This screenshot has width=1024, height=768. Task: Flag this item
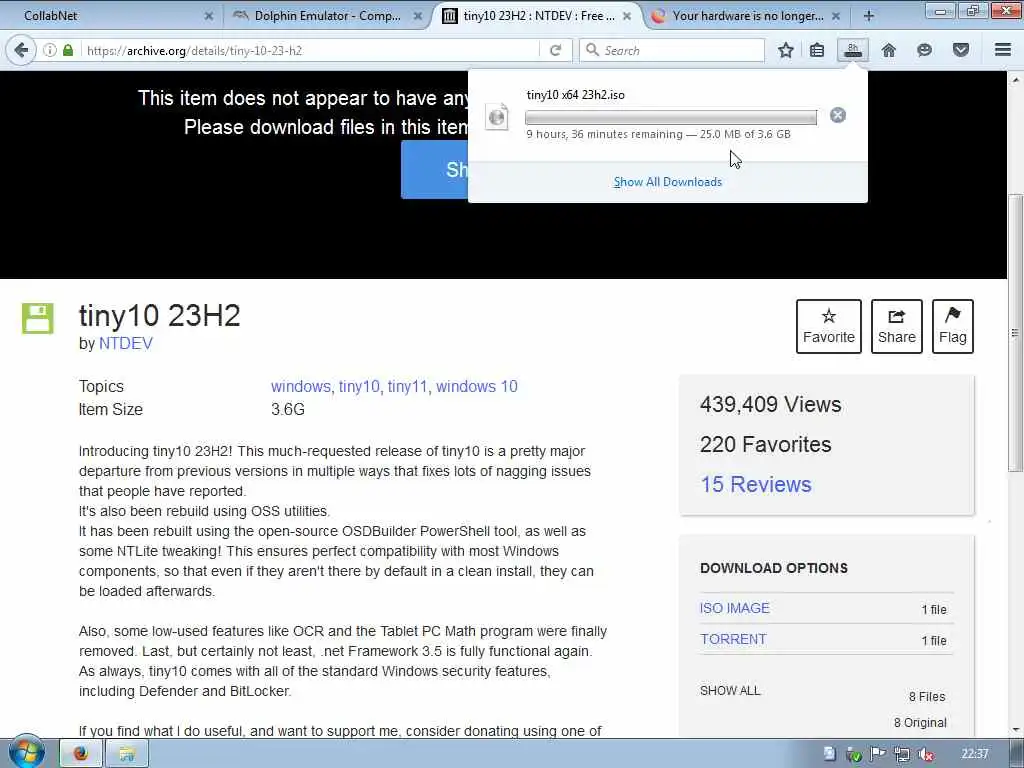pyautogui.click(x=953, y=327)
